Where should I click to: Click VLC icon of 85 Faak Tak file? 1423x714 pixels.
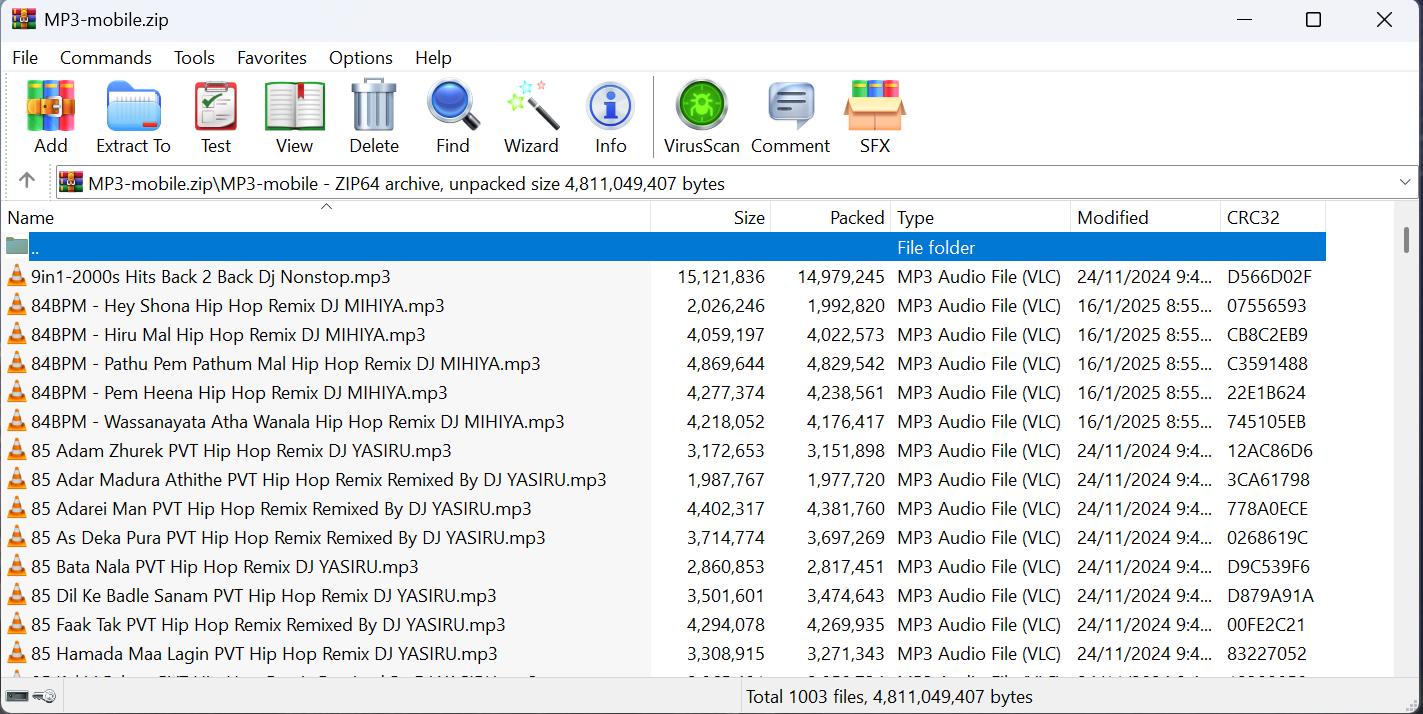(17, 624)
